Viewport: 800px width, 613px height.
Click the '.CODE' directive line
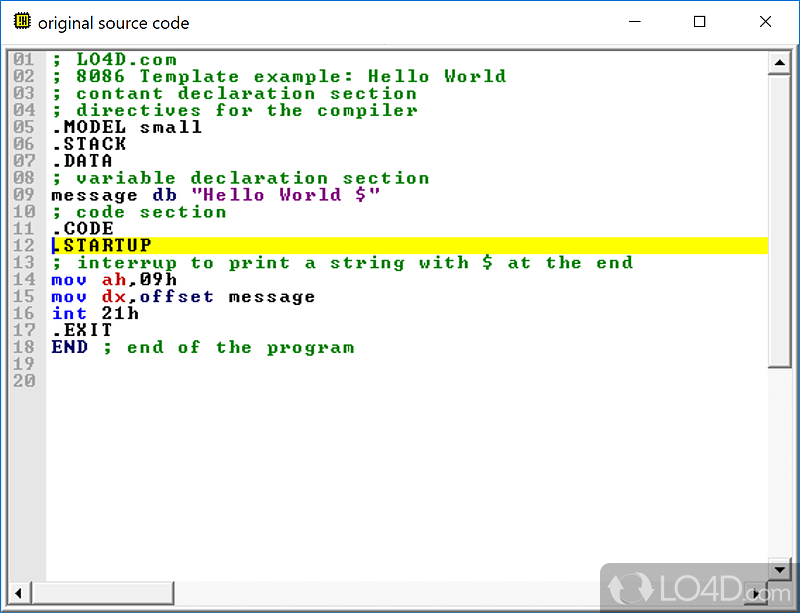tap(82, 229)
